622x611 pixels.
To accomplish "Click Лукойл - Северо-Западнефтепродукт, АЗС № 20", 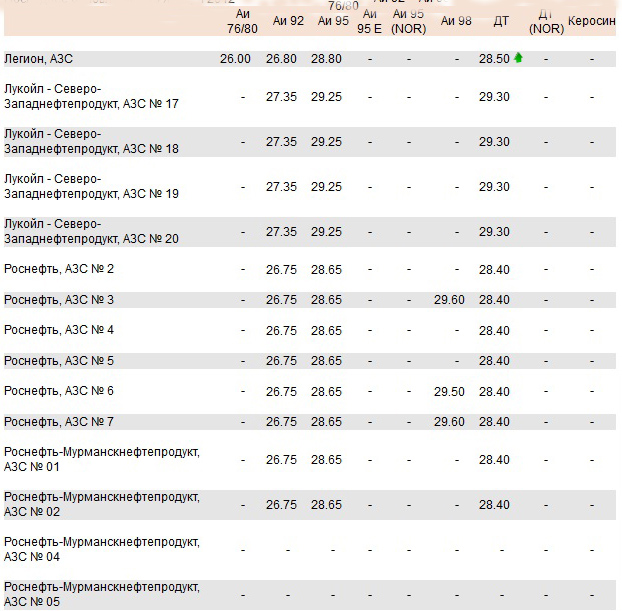I will (x=92, y=231).
